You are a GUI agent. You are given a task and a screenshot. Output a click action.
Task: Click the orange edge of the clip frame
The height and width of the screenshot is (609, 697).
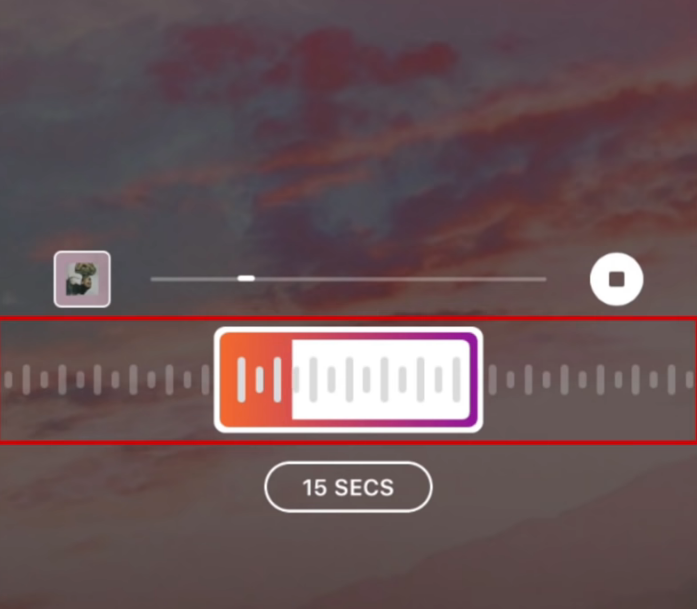tap(225, 380)
